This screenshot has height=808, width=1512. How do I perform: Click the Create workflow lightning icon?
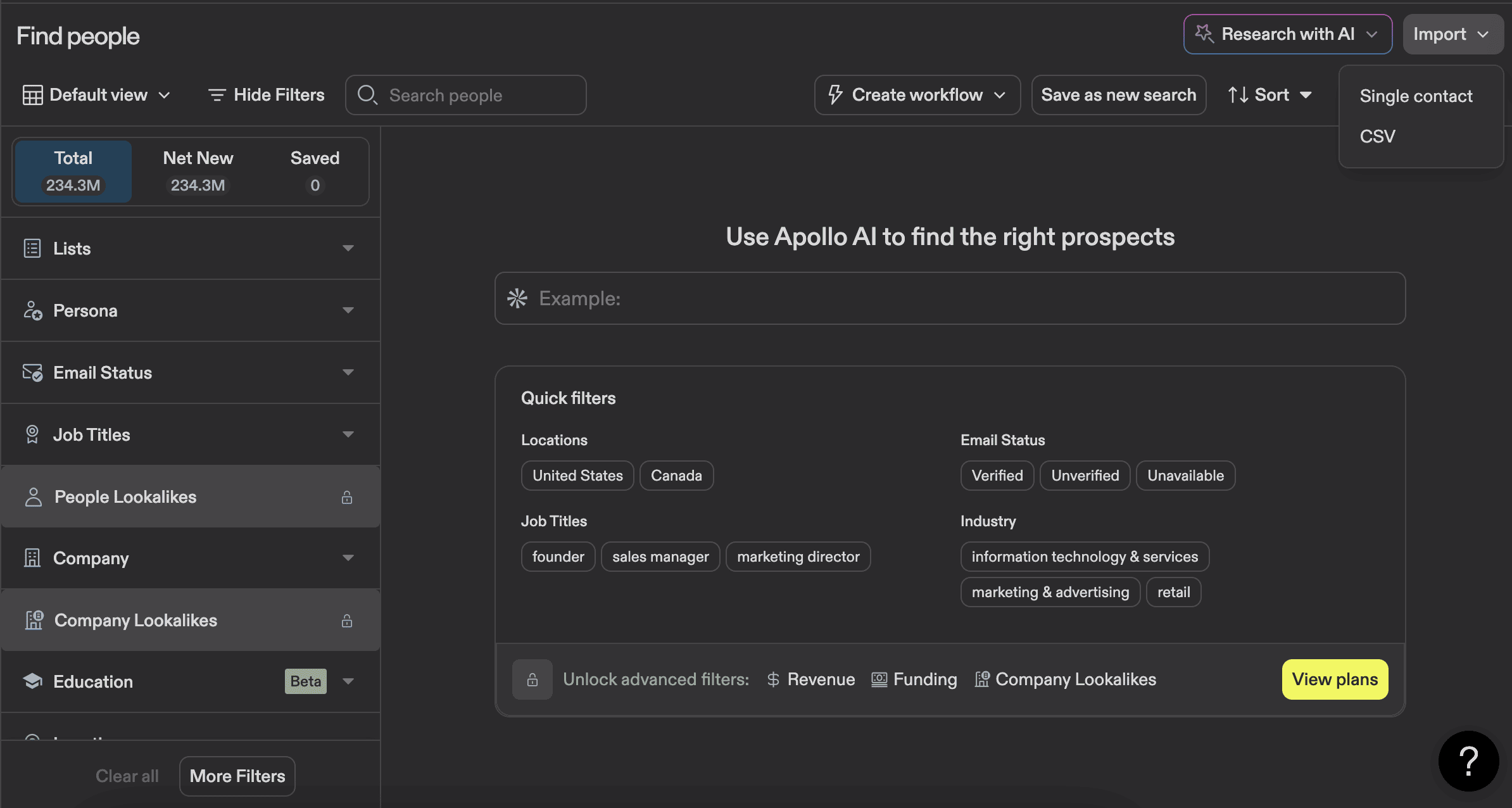tap(836, 94)
